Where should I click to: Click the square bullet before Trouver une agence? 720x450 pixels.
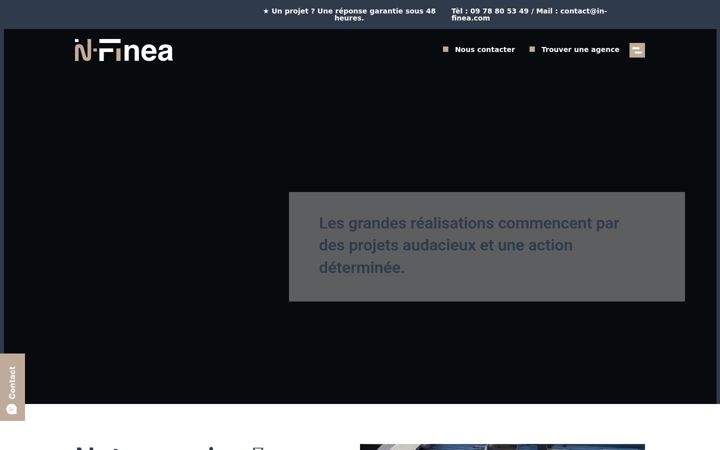(x=532, y=49)
